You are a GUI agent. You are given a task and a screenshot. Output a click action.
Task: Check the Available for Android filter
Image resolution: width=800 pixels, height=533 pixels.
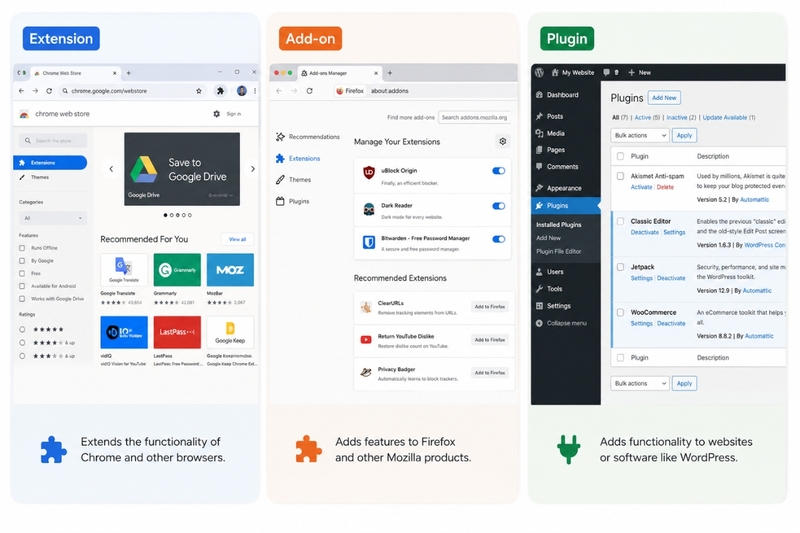pyautogui.click(x=22, y=286)
